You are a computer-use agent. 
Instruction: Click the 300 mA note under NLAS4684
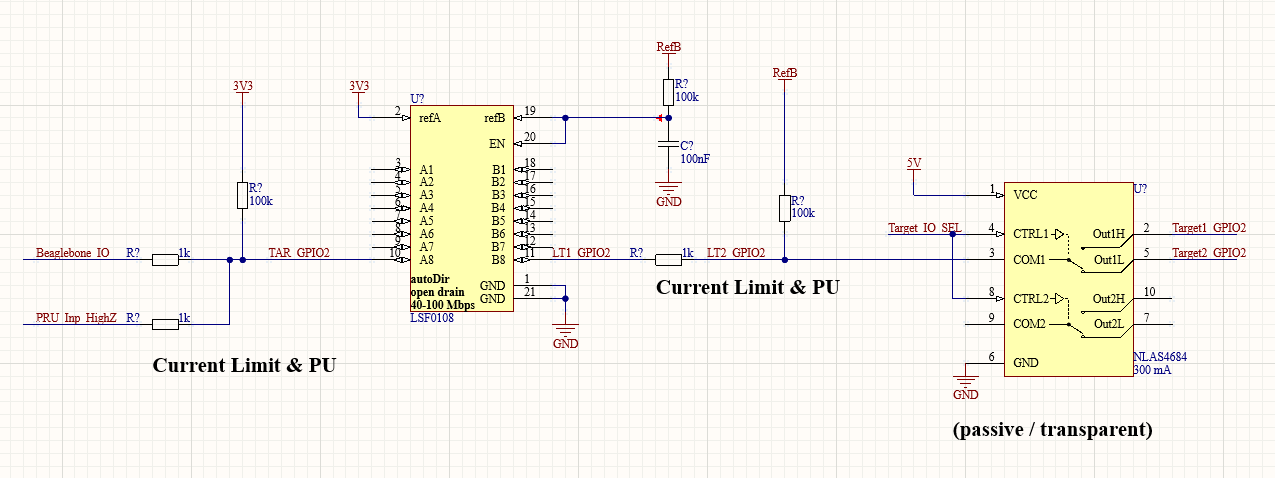(1151, 369)
